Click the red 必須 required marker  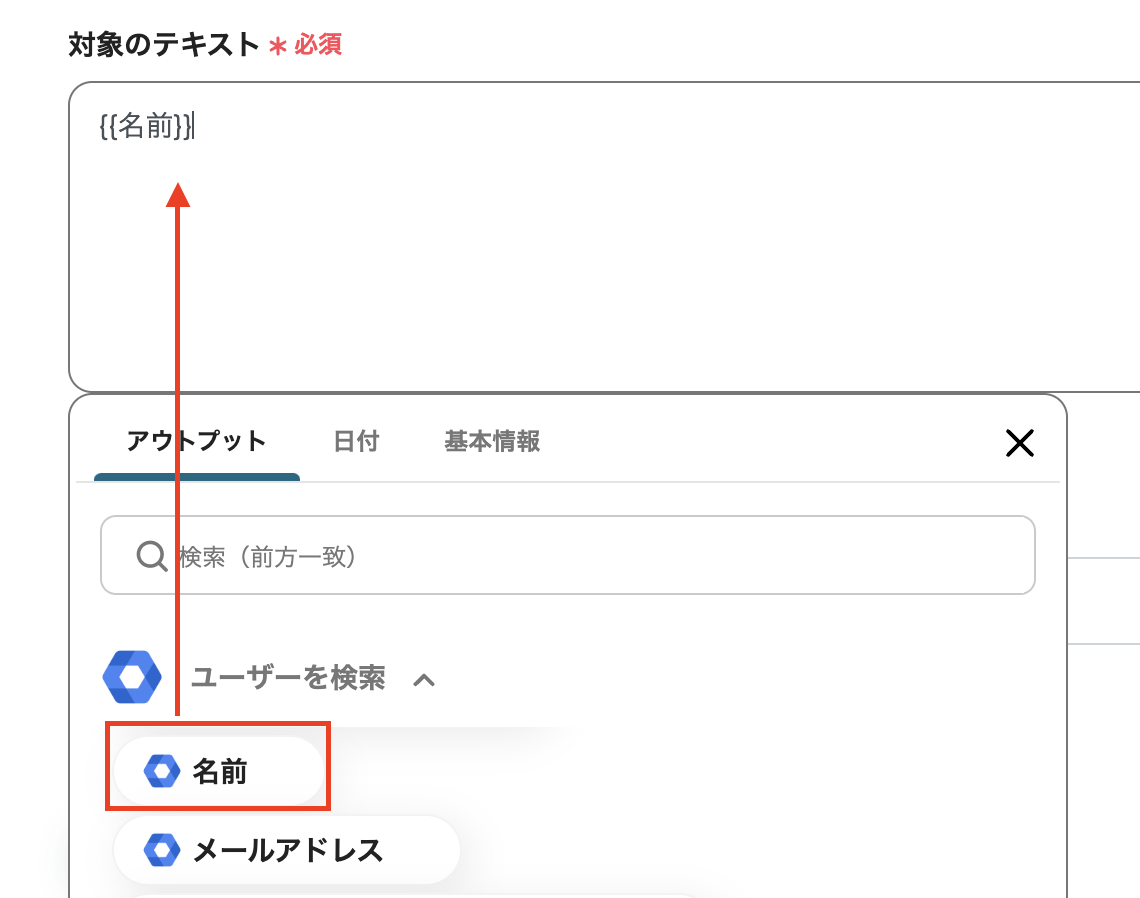(318, 45)
